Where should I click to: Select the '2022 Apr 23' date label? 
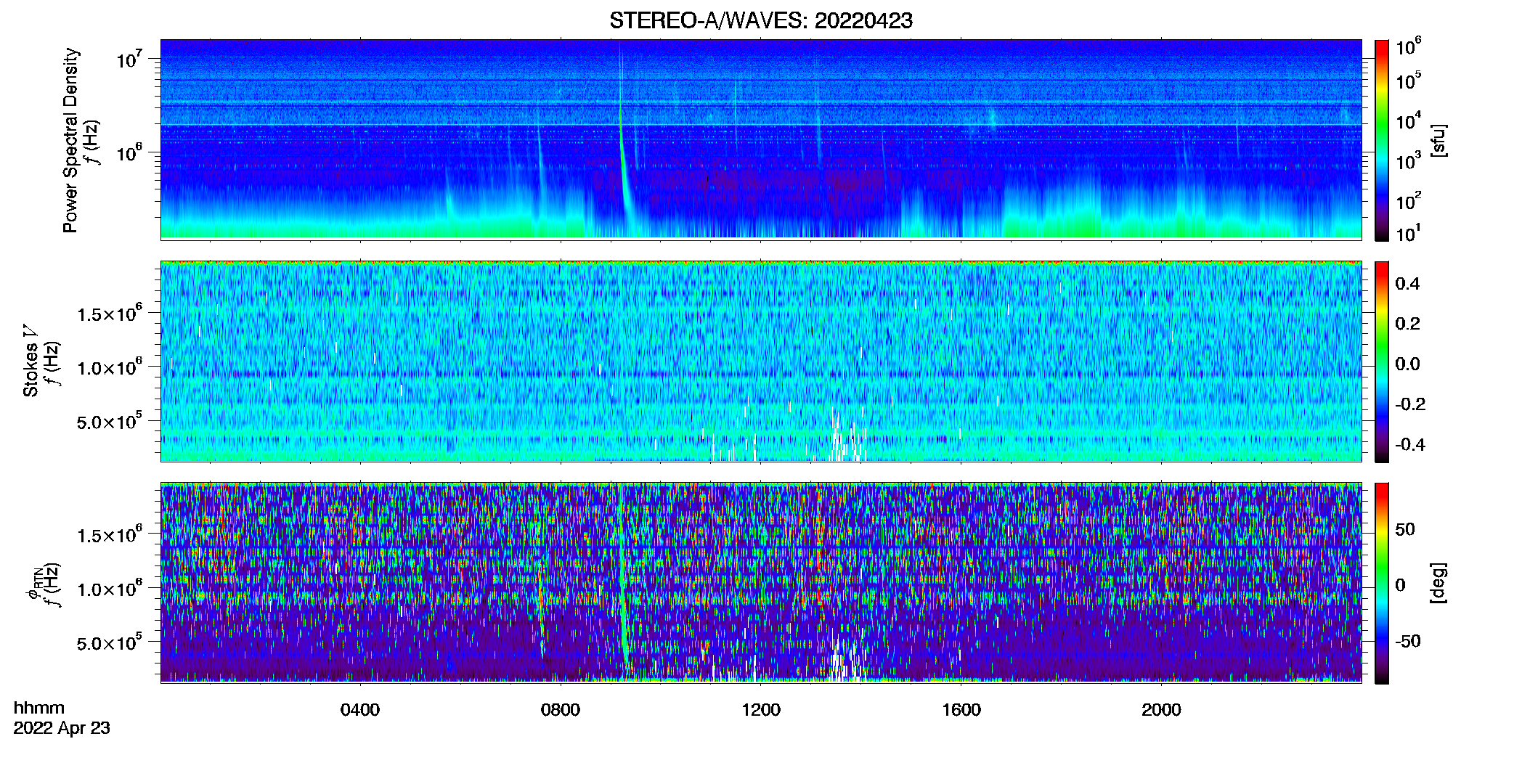[62, 728]
